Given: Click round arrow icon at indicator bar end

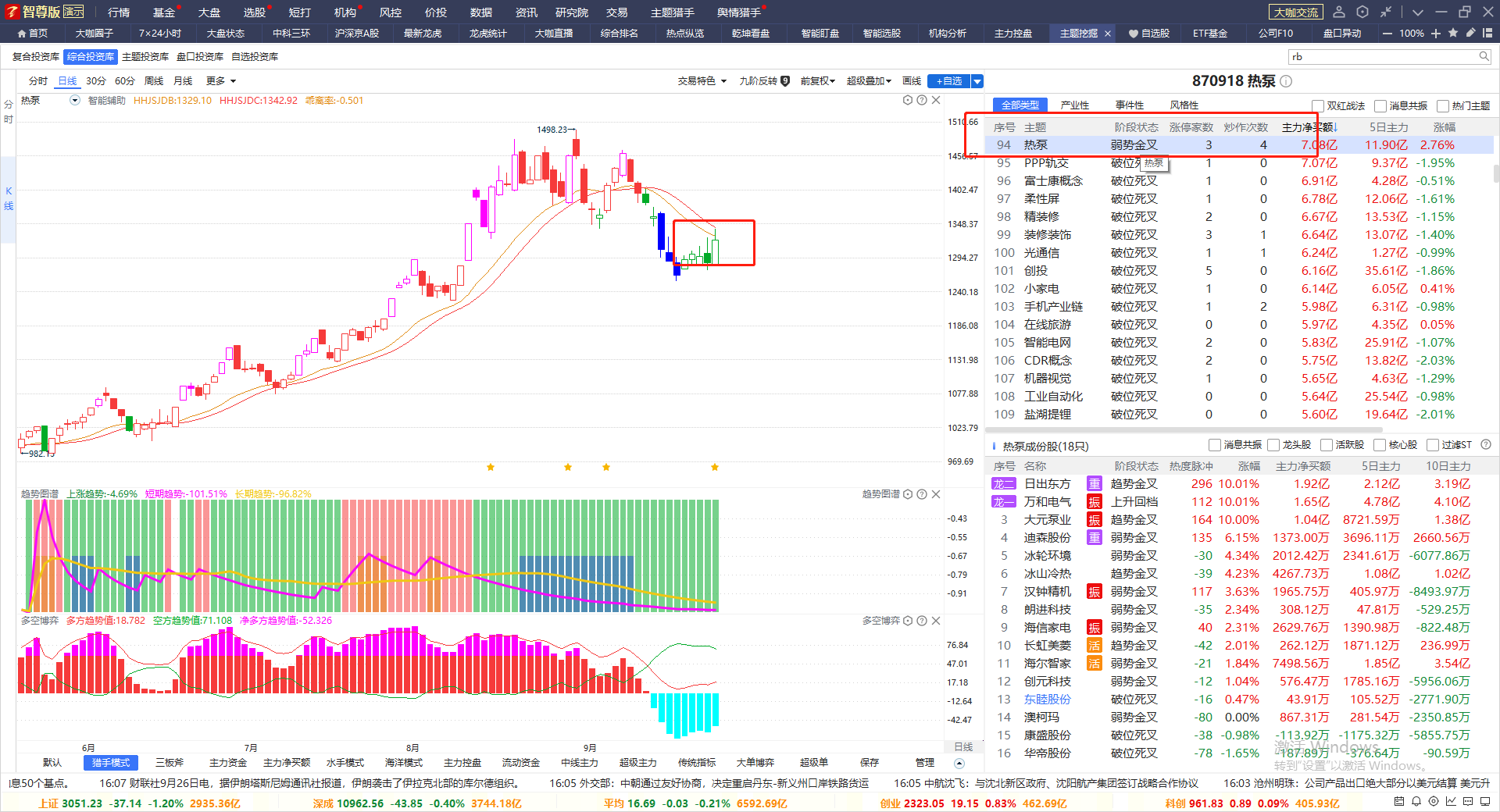Looking at the screenshot, I should tap(959, 763).
